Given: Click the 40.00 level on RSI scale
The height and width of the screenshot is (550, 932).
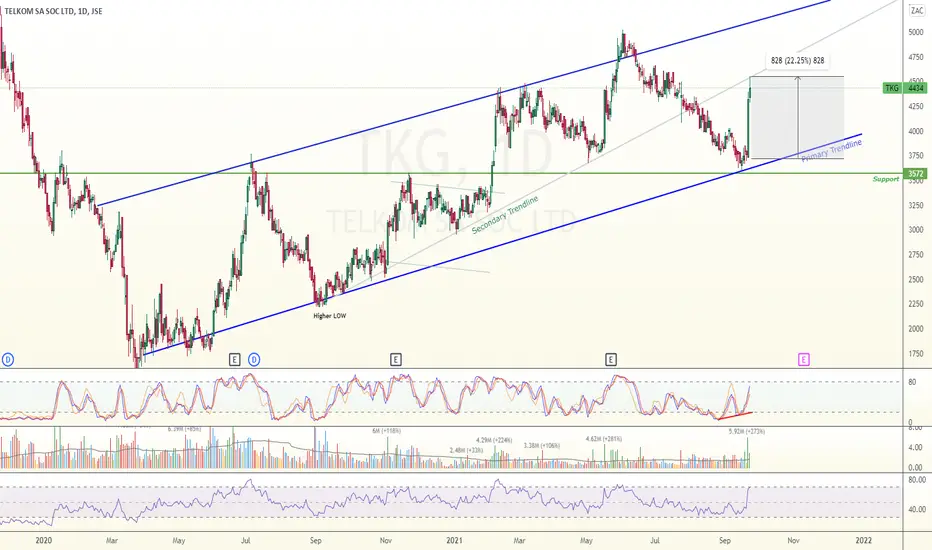Looking at the screenshot, I should [x=917, y=510].
